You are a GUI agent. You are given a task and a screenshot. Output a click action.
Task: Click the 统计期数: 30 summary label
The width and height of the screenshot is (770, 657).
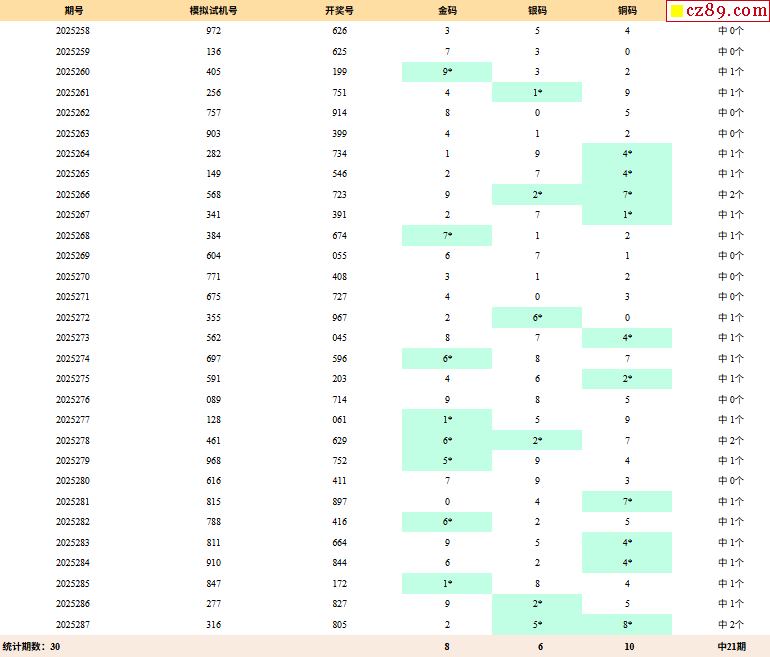(x=32, y=646)
